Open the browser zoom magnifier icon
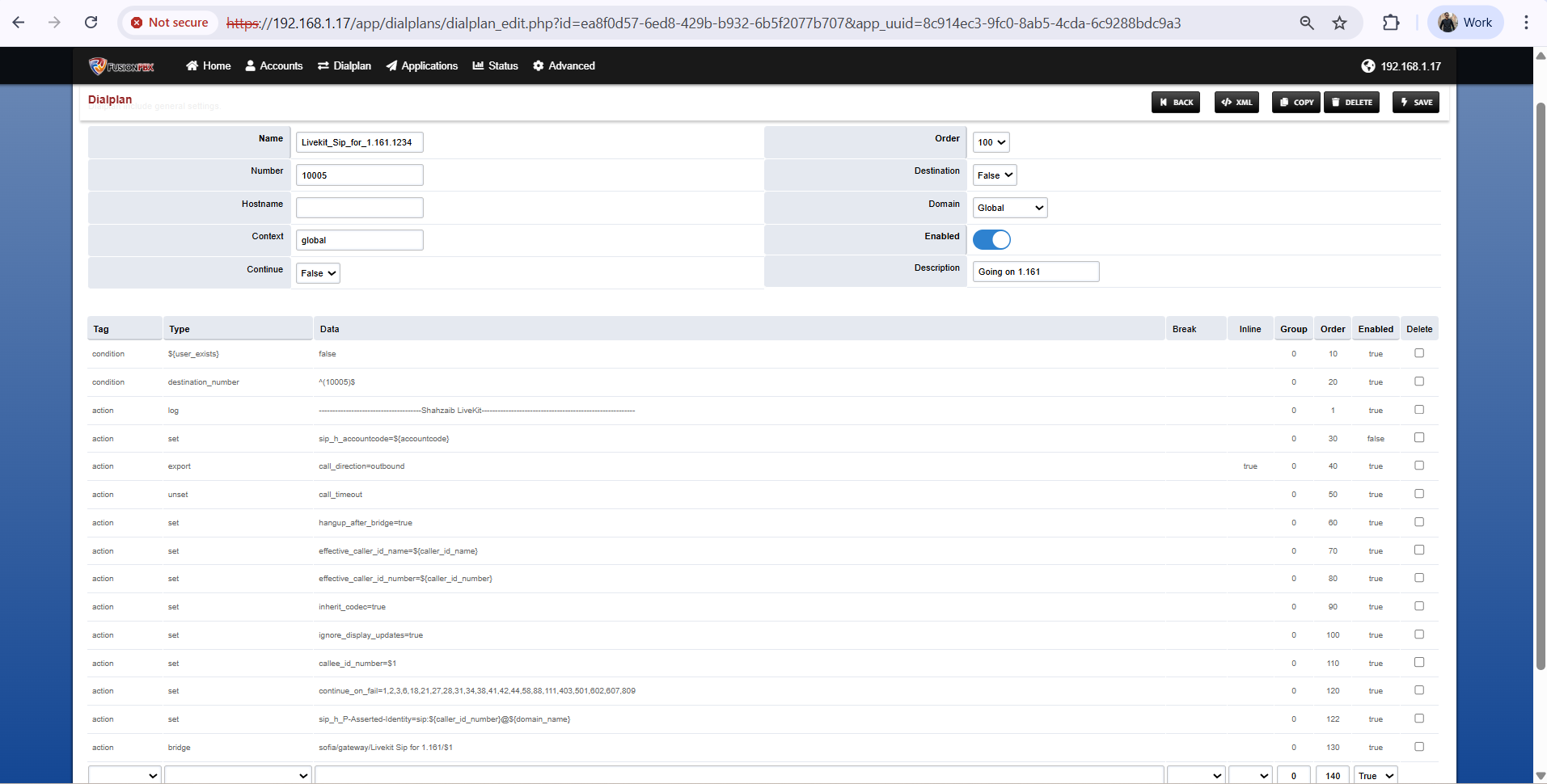 click(x=1307, y=23)
